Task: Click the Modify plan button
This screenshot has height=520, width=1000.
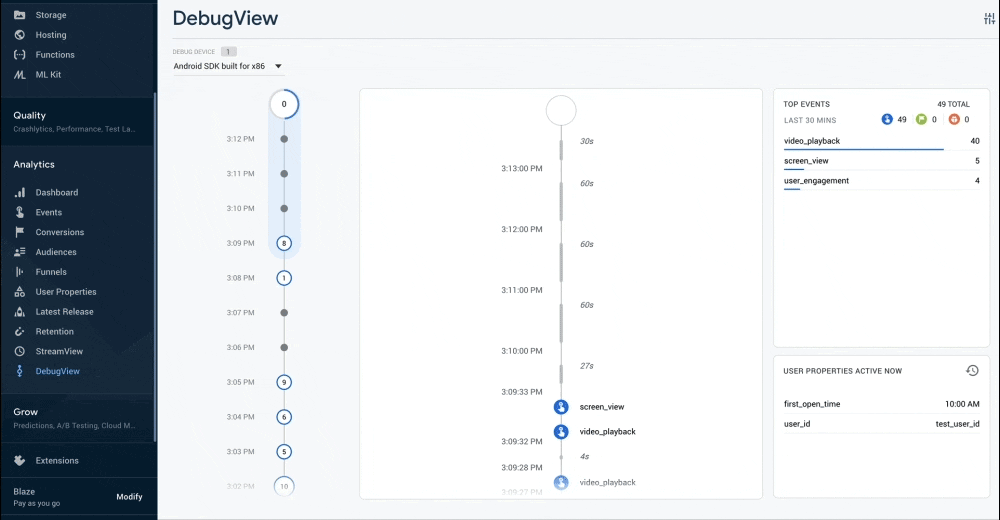Action: click(x=129, y=497)
